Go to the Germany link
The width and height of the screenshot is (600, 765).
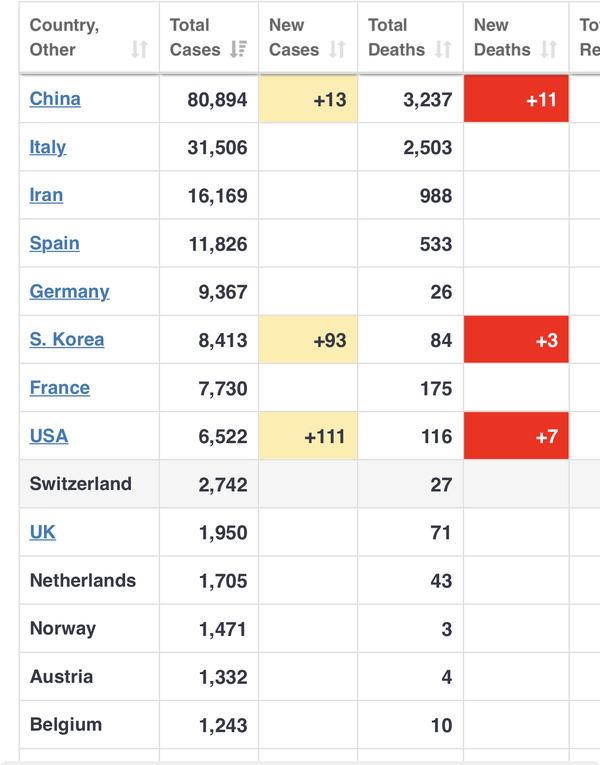(69, 291)
